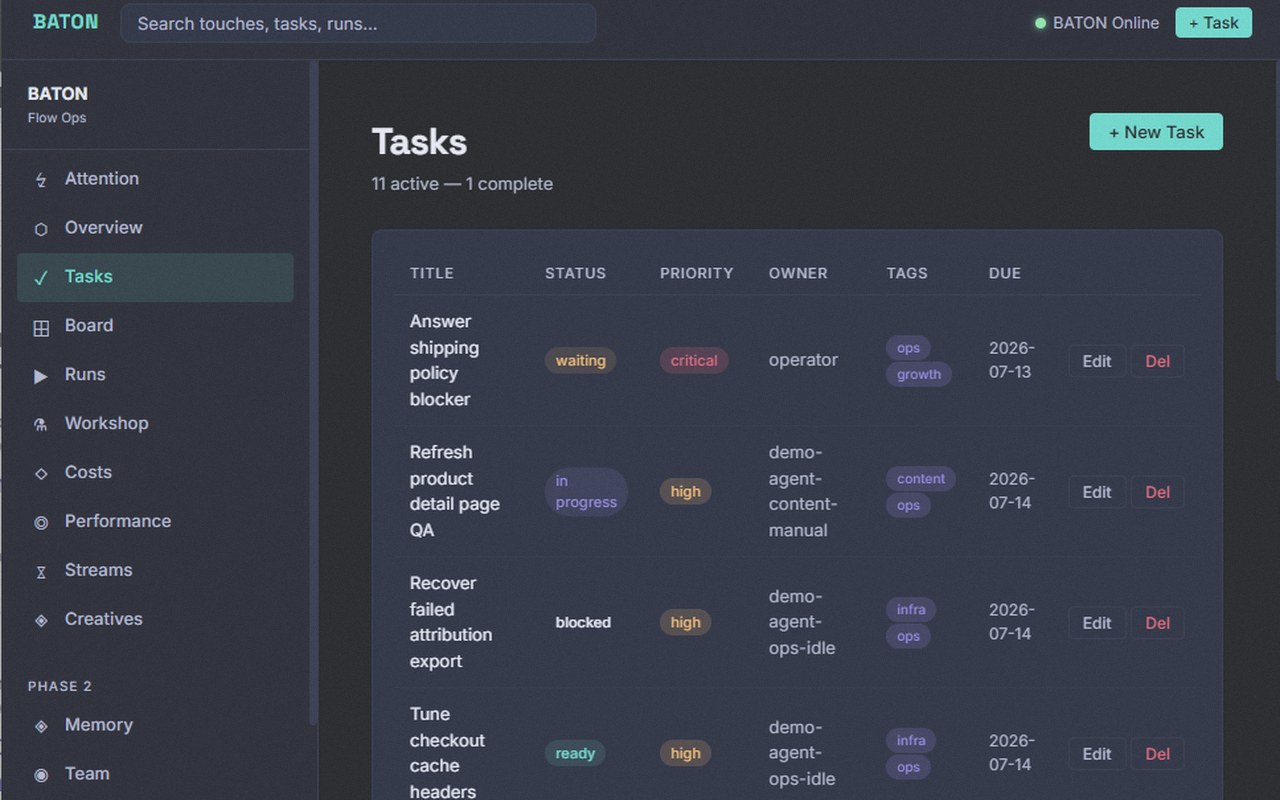Open the Costs page
1280x800 pixels.
[x=155, y=473]
